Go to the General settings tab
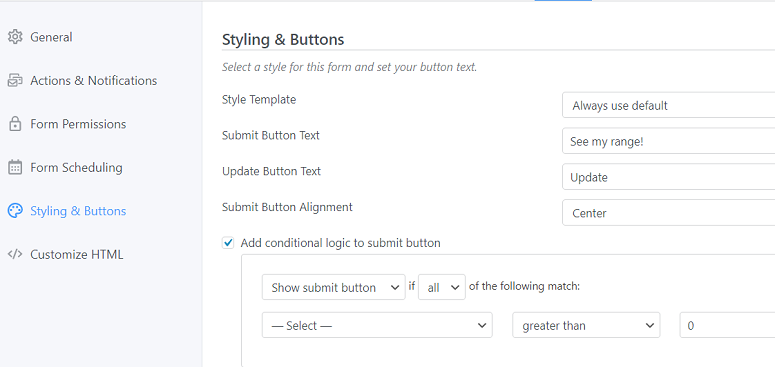The image size is (775, 367). [x=51, y=37]
